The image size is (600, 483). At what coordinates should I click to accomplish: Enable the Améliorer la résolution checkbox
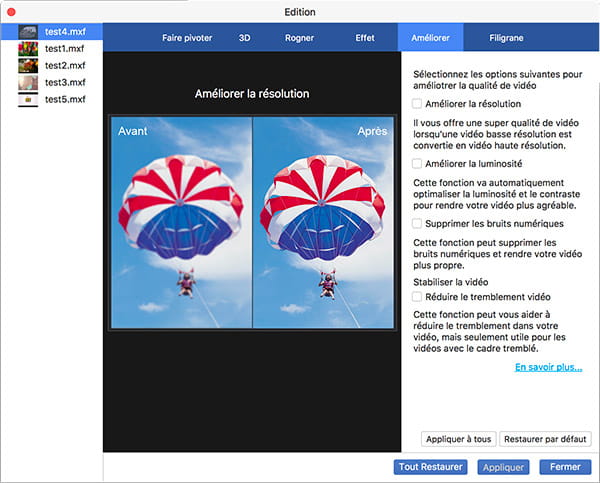click(417, 103)
